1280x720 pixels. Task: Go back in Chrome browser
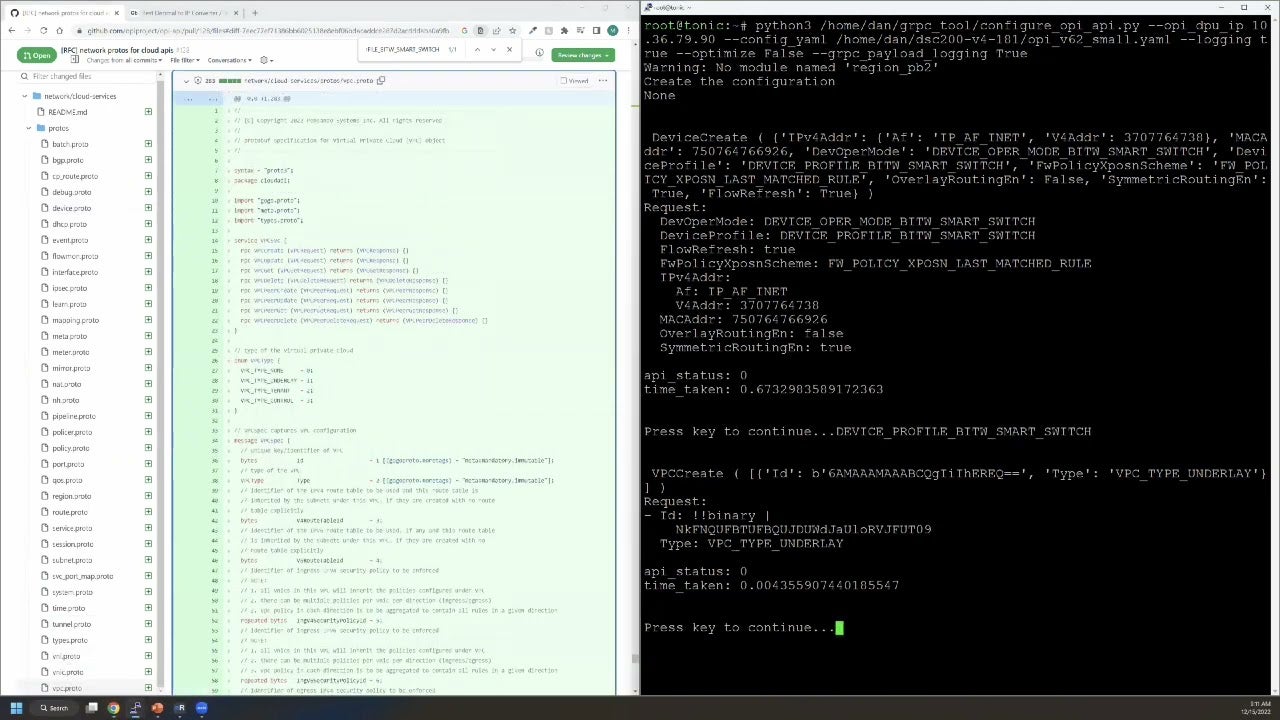pyautogui.click(x=11, y=31)
